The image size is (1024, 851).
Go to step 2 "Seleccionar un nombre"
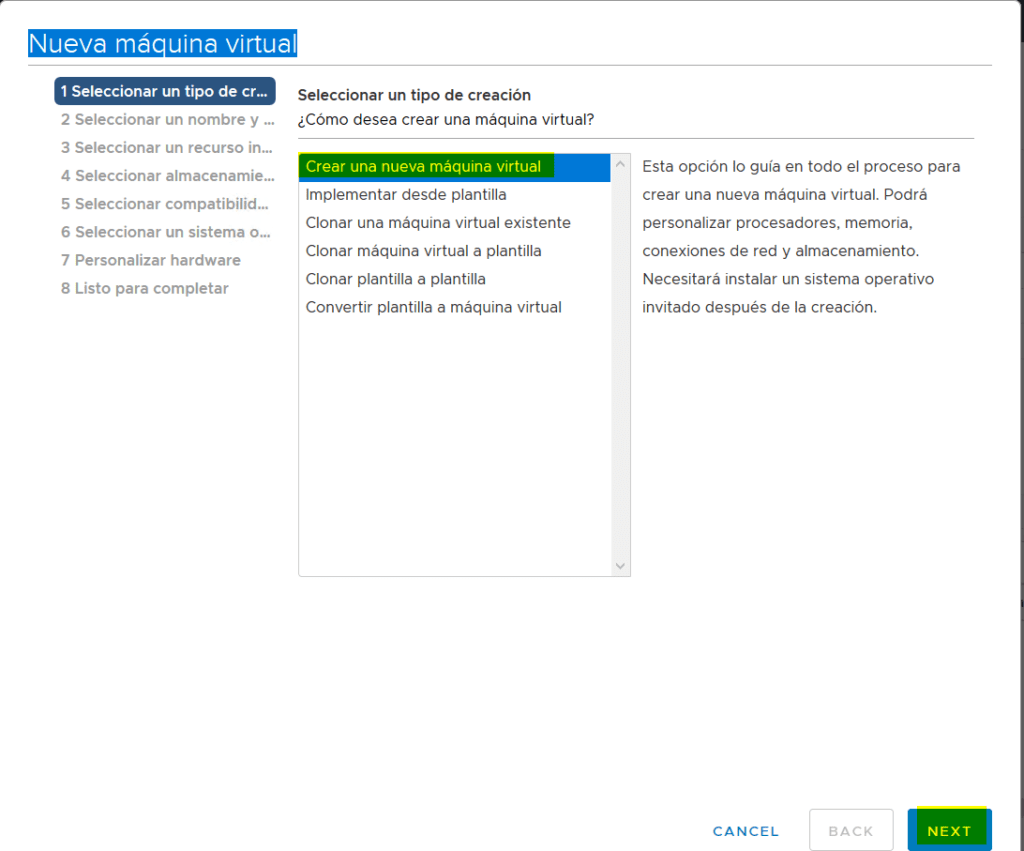tap(164, 119)
